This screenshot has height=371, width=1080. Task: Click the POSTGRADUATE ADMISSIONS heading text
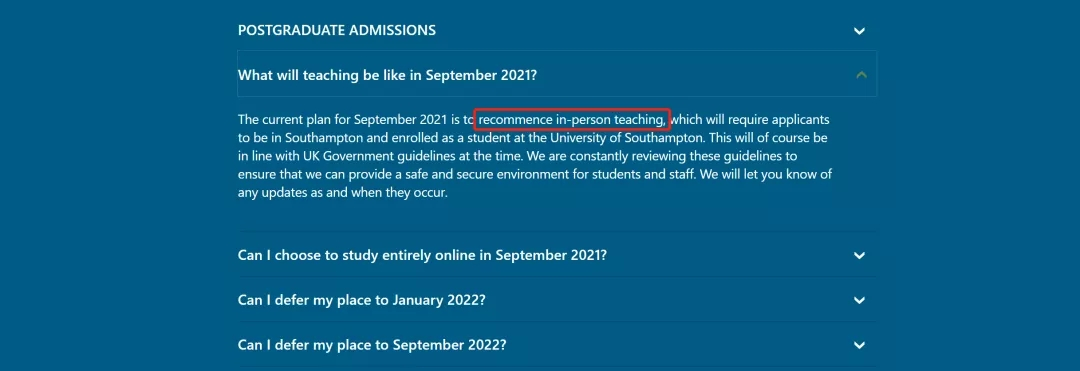coord(337,30)
